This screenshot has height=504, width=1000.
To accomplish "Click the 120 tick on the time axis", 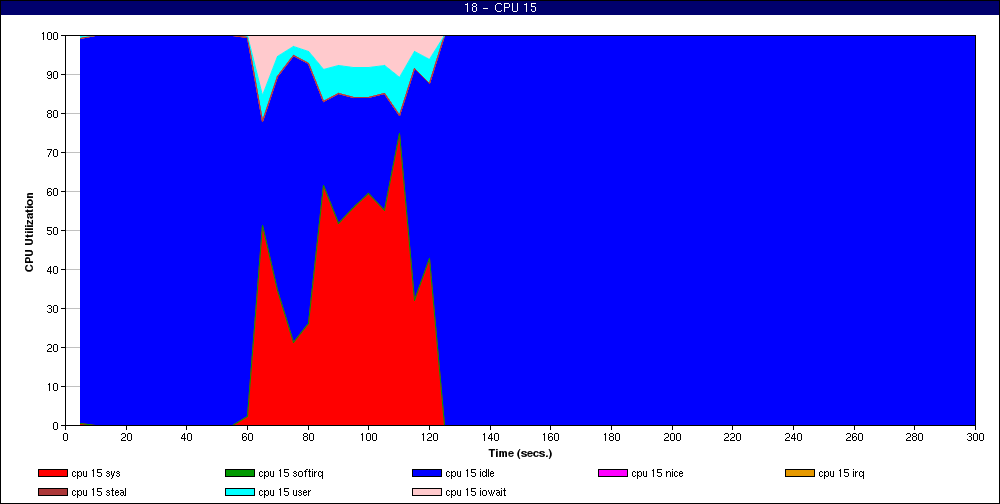I will coord(429,437).
